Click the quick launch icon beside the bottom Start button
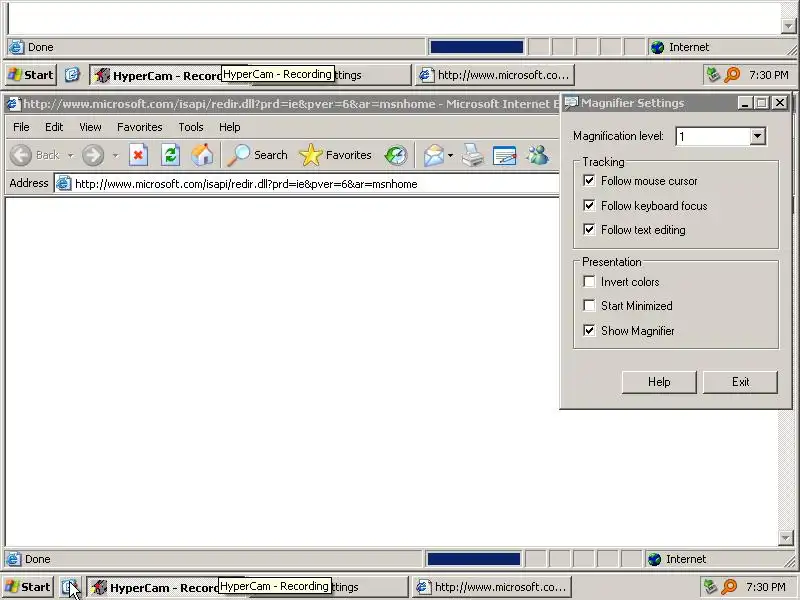 click(x=69, y=587)
